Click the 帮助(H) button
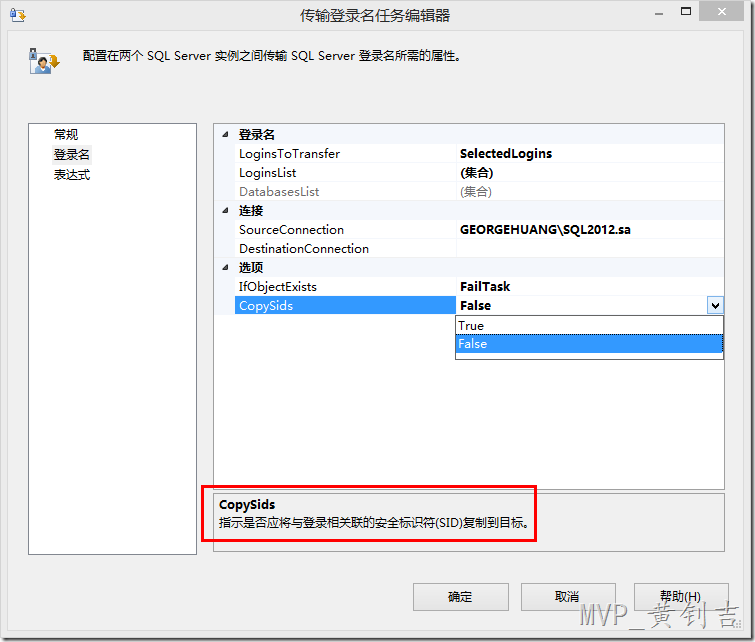755x642 pixels. click(x=681, y=597)
